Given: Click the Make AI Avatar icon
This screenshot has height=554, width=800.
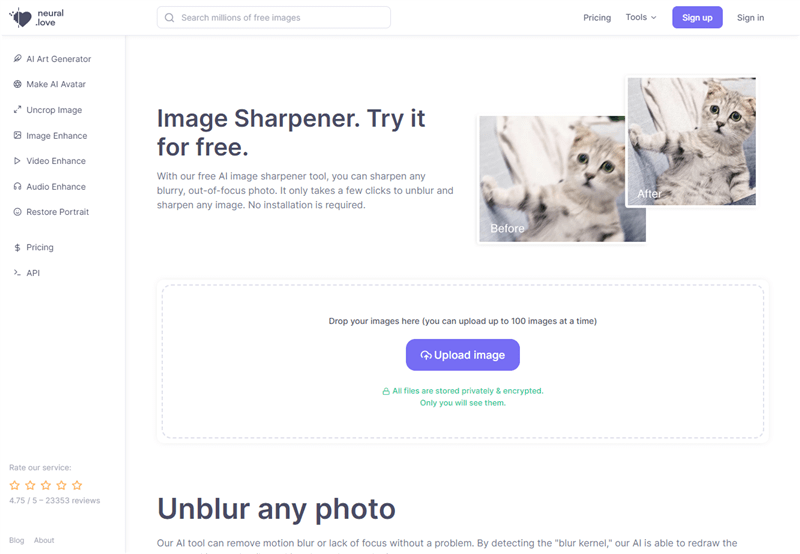Looking at the screenshot, I should tap(17, 84).
